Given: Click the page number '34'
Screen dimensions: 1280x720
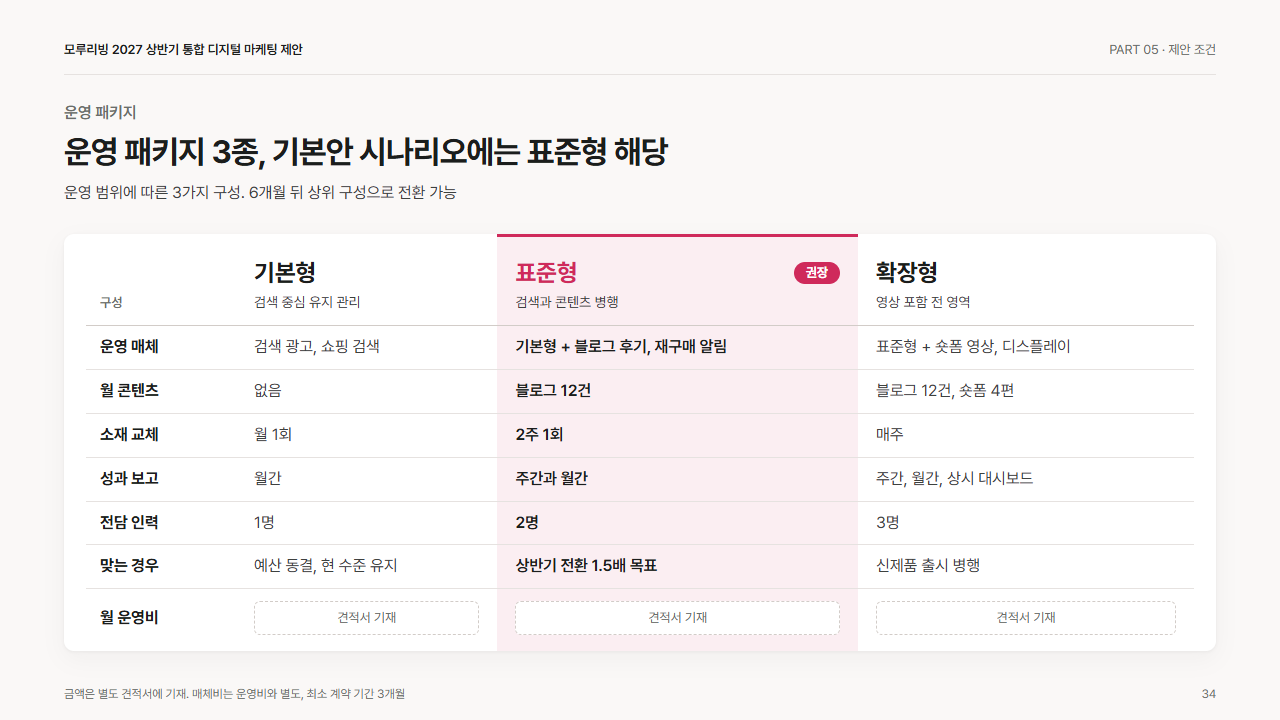Looking at the screenshot, I should click(1209, 694).
